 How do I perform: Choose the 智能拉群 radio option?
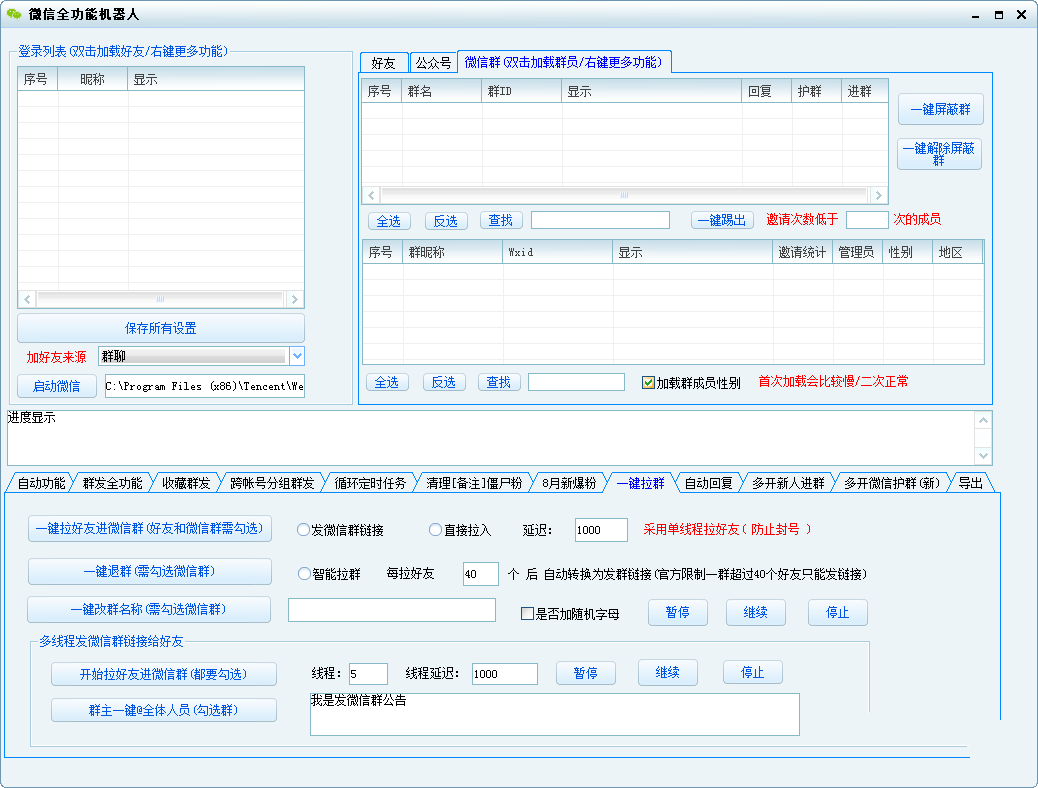point(304,573)
